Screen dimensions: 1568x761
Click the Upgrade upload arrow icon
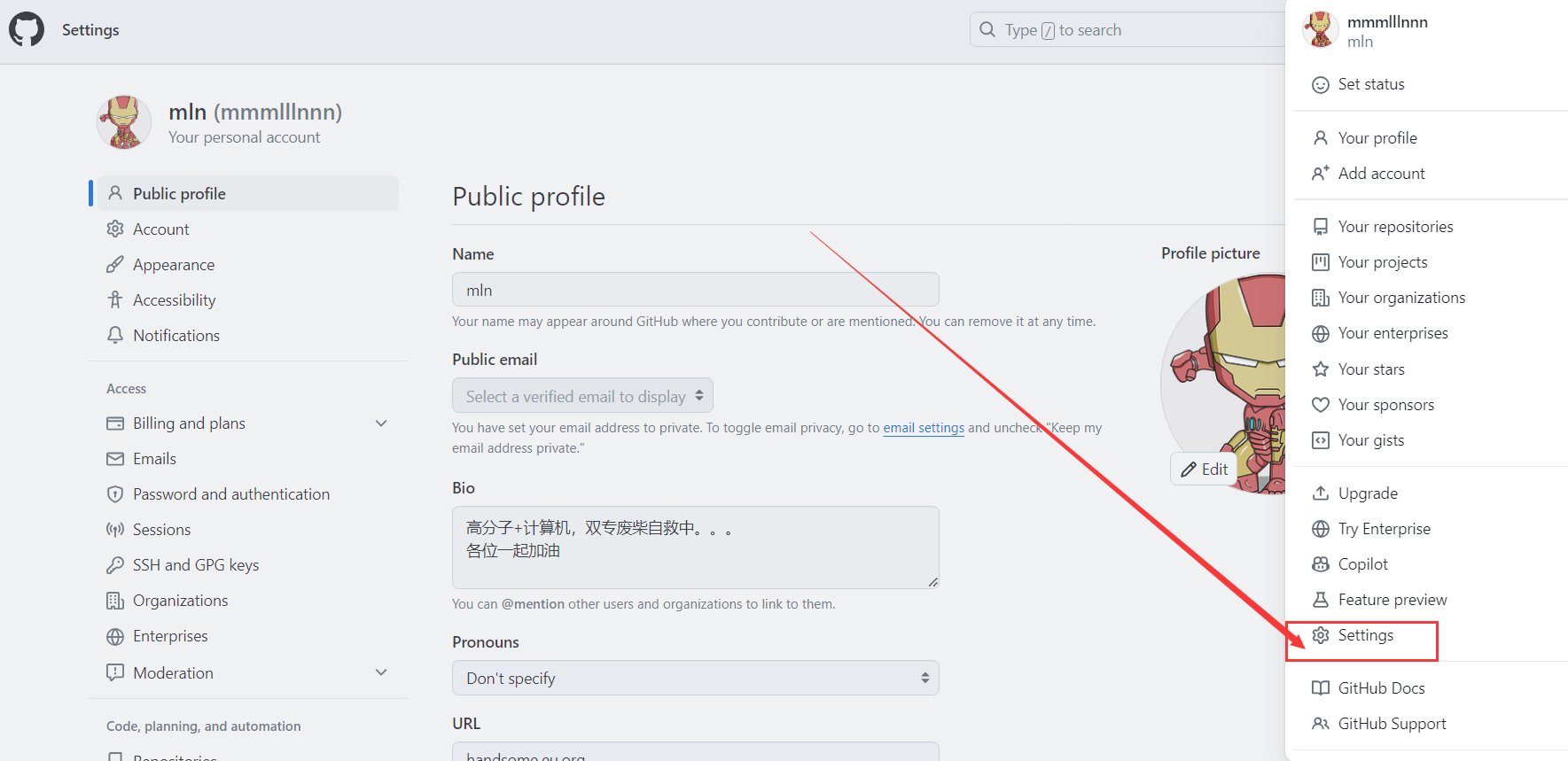[1321, 493]
